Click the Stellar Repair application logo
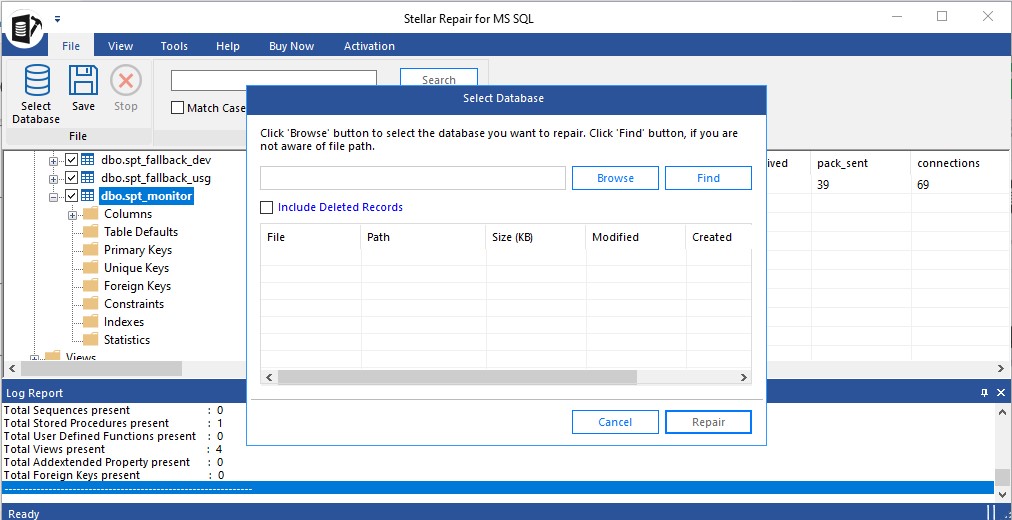The image size is (1012, 520). coord(26,31)
